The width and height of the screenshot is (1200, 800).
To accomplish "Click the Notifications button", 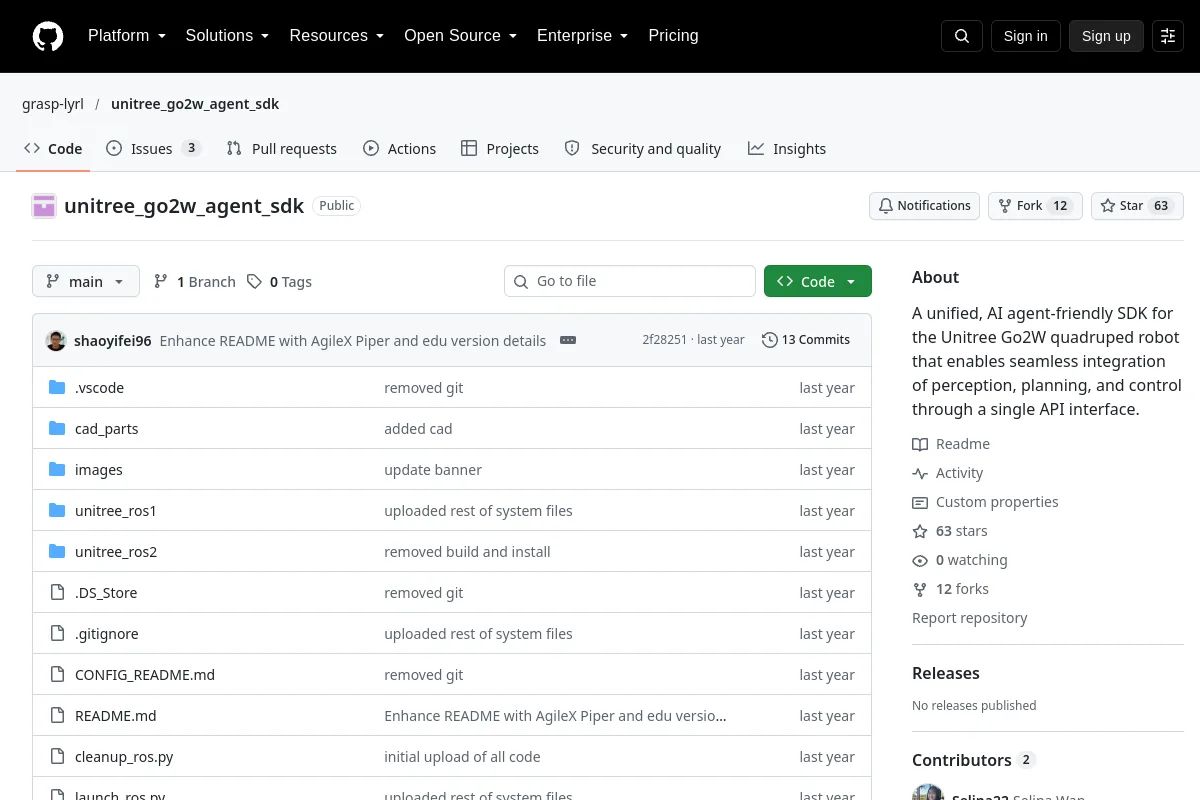I will tap(924, 206).
